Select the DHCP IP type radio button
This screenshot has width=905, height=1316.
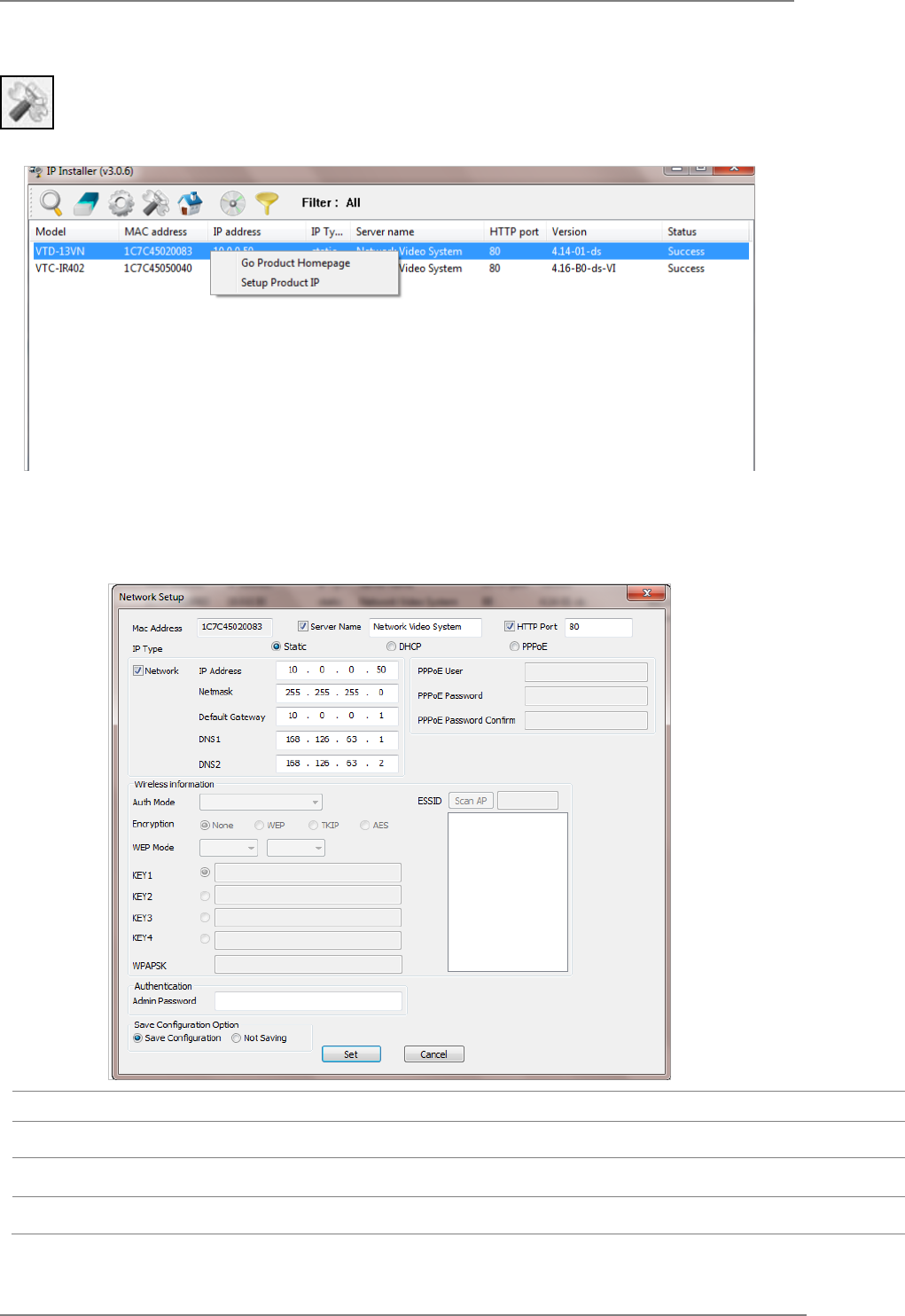(x=391, y=646)
